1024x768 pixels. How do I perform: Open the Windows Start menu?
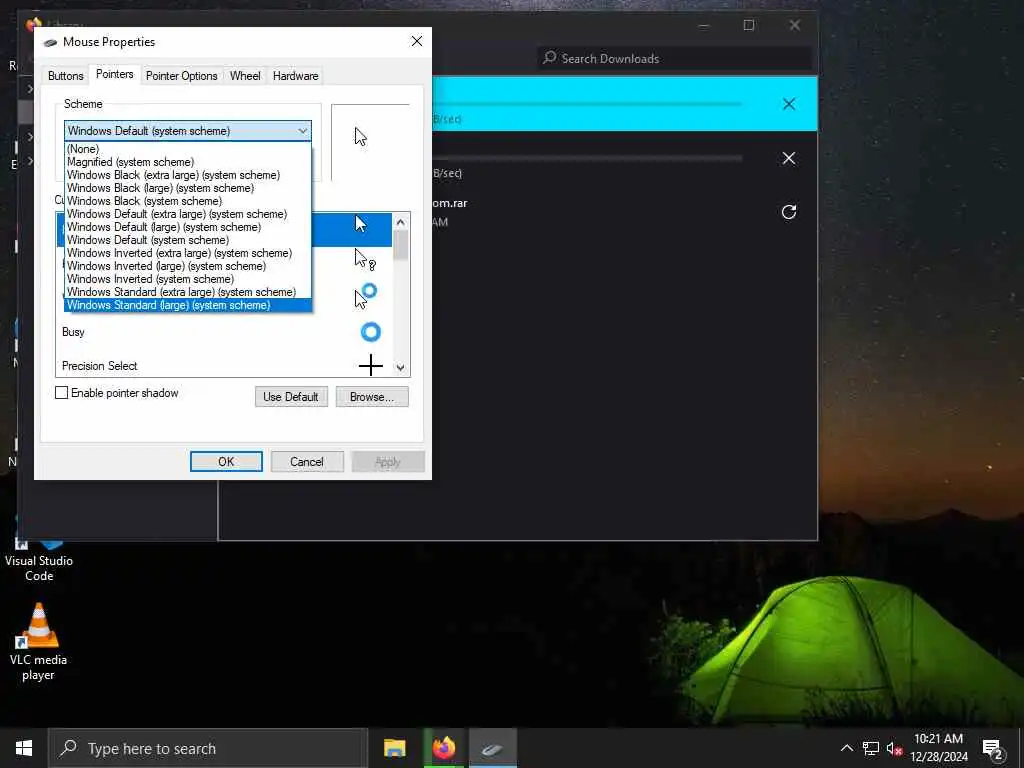click(x=24, y=748)
